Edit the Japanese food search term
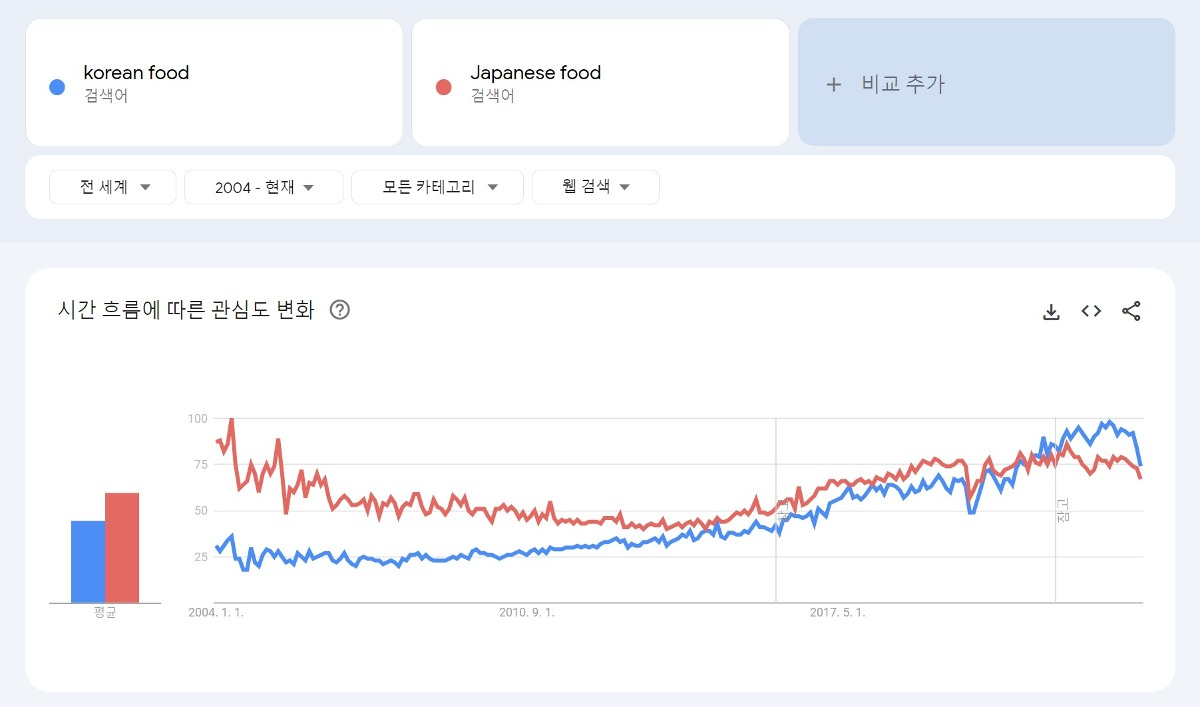1200x707 pixels. (x=535, y=73)
